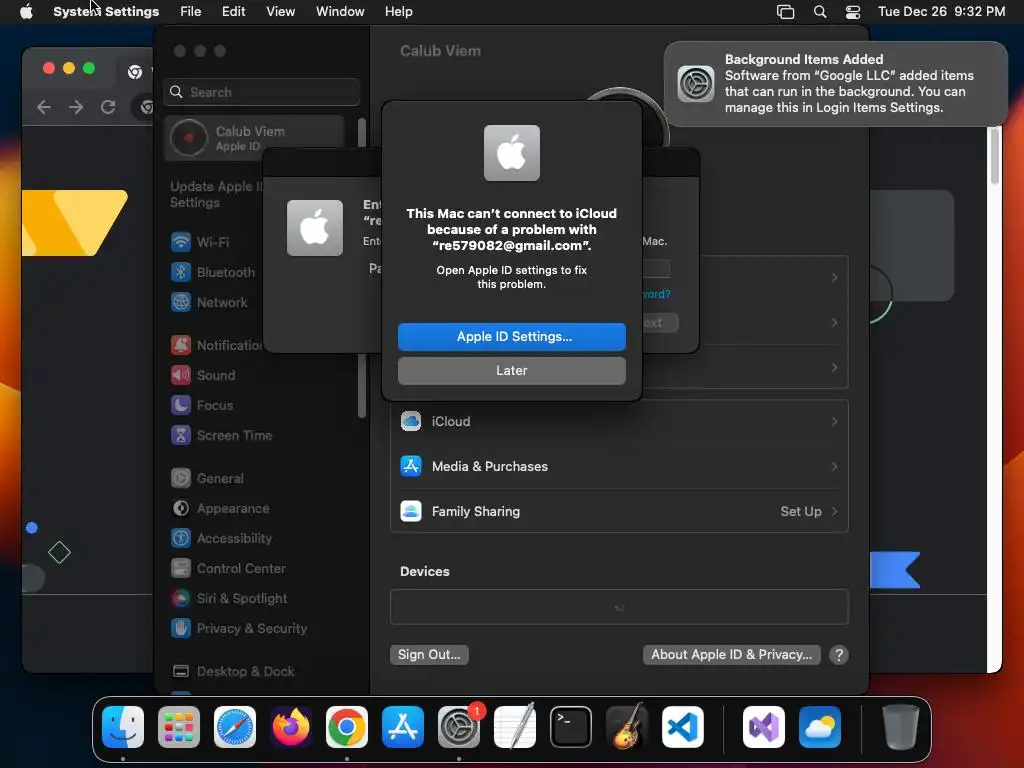Open the cloud weather app in Dock
Screen dimensions: 1024x768
coord(820,727)
